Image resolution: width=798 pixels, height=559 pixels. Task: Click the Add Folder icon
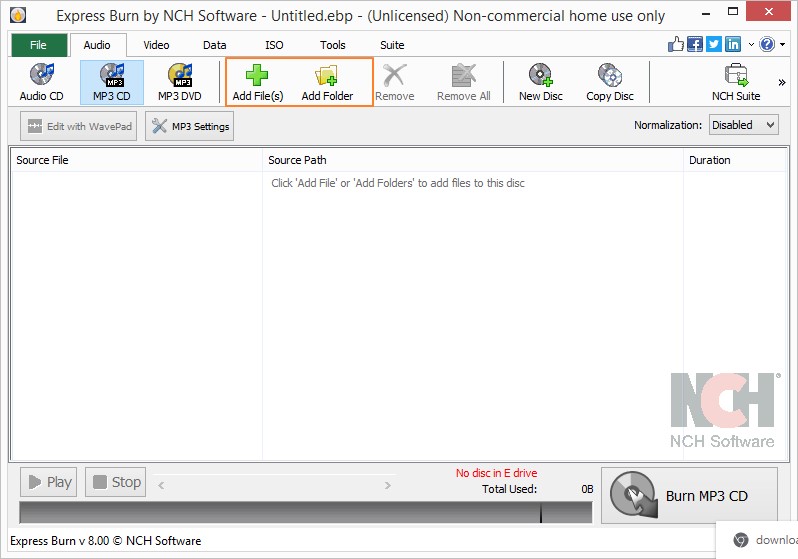point(327,75)
